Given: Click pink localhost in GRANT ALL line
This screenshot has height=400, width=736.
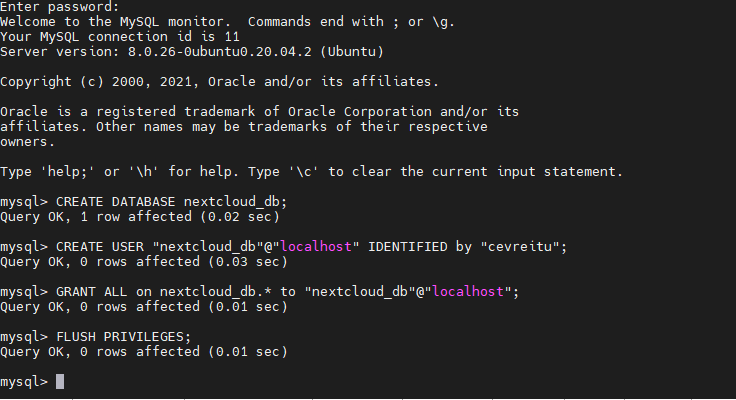Looking at the screenshot, I should coord(468,292).
